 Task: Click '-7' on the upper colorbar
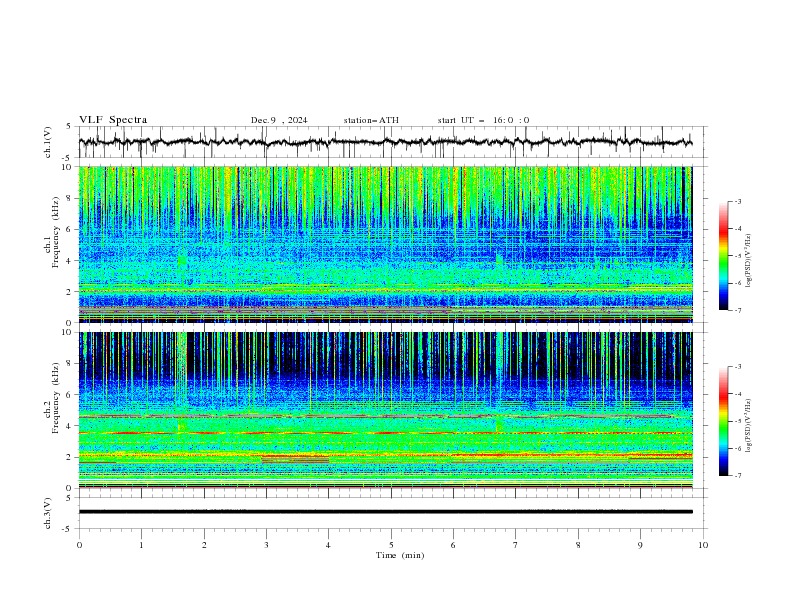(x=738, y=310)
